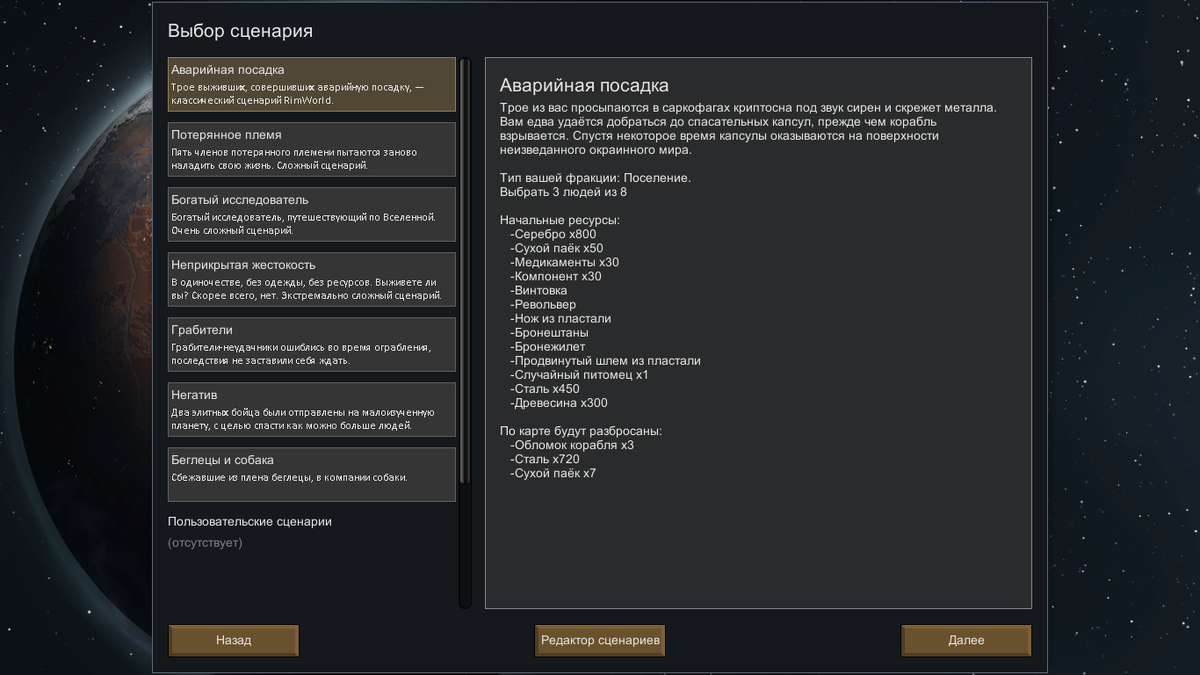
Task: Click the -Серебро x800 resource line
Action: coord(553,234)
